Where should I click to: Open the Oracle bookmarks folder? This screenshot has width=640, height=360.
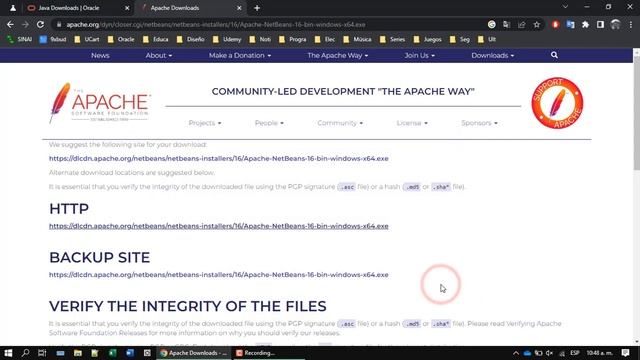[x=121, y=39]
